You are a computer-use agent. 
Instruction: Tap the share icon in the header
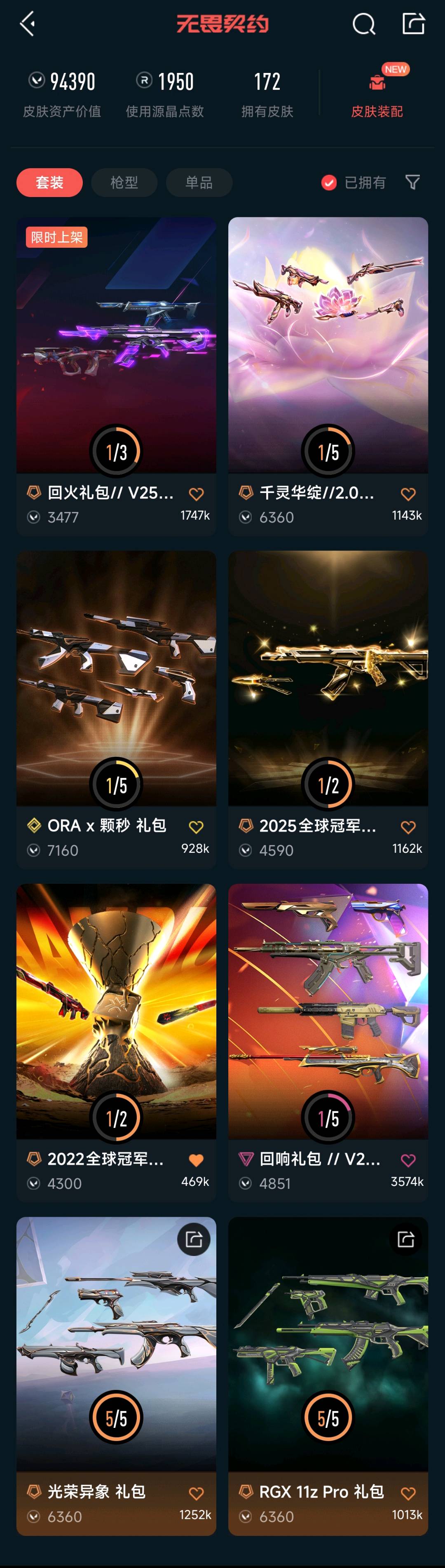(x=413, y=24)
